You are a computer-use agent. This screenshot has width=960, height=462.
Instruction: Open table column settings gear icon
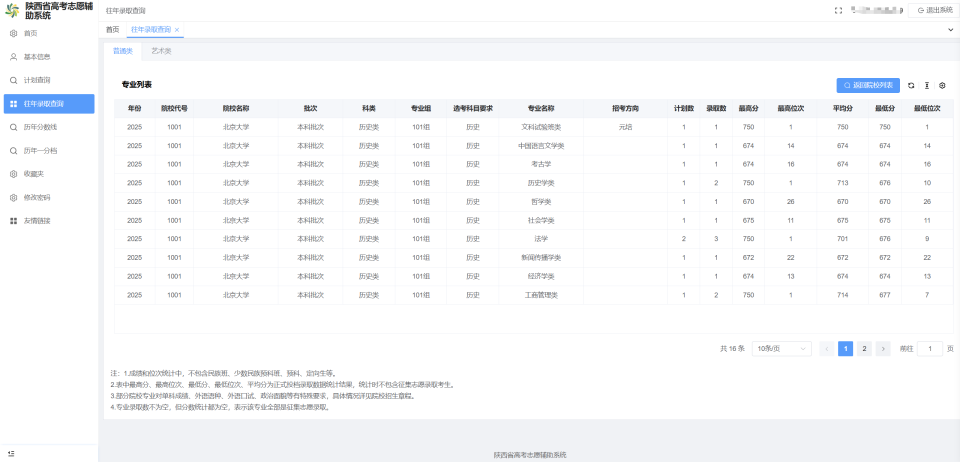(x=942, y=86)
